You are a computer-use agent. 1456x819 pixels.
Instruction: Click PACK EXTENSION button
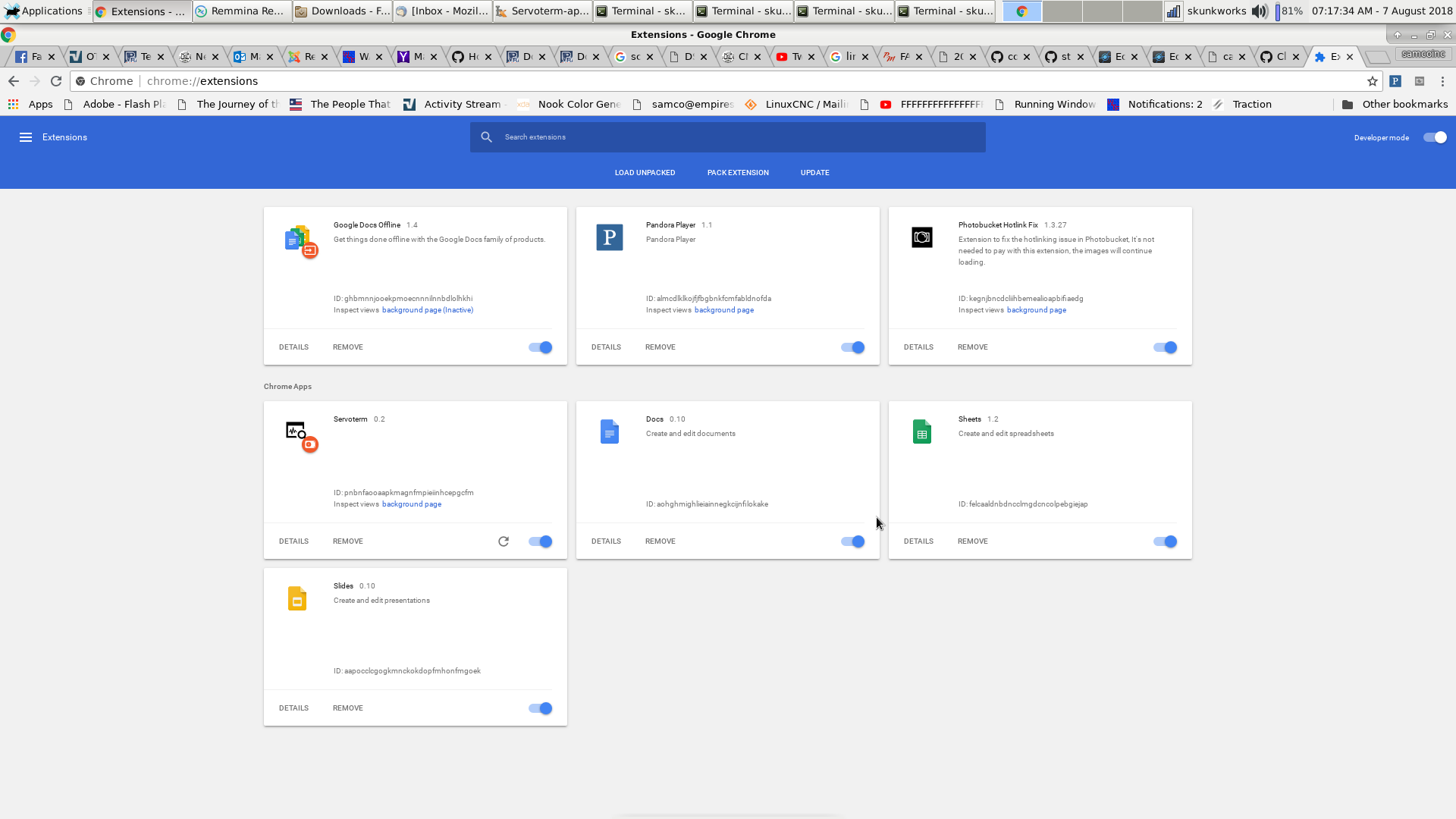(738, 173)
